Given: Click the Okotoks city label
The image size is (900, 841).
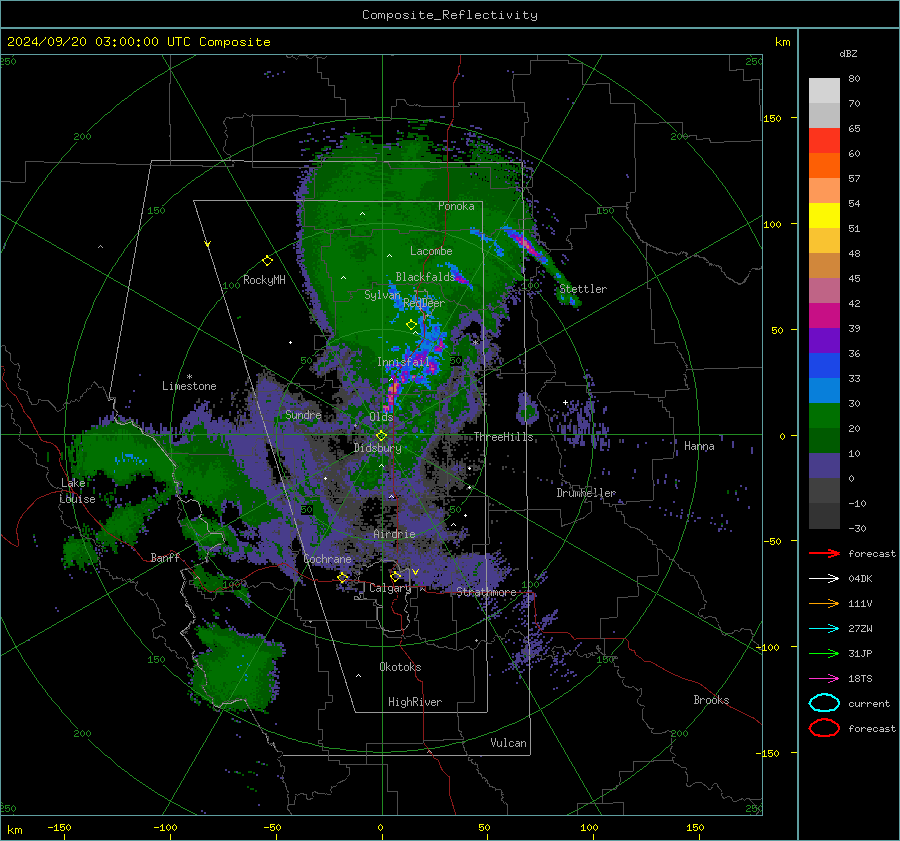Looking at the screenshot, I should coord(400,666).
